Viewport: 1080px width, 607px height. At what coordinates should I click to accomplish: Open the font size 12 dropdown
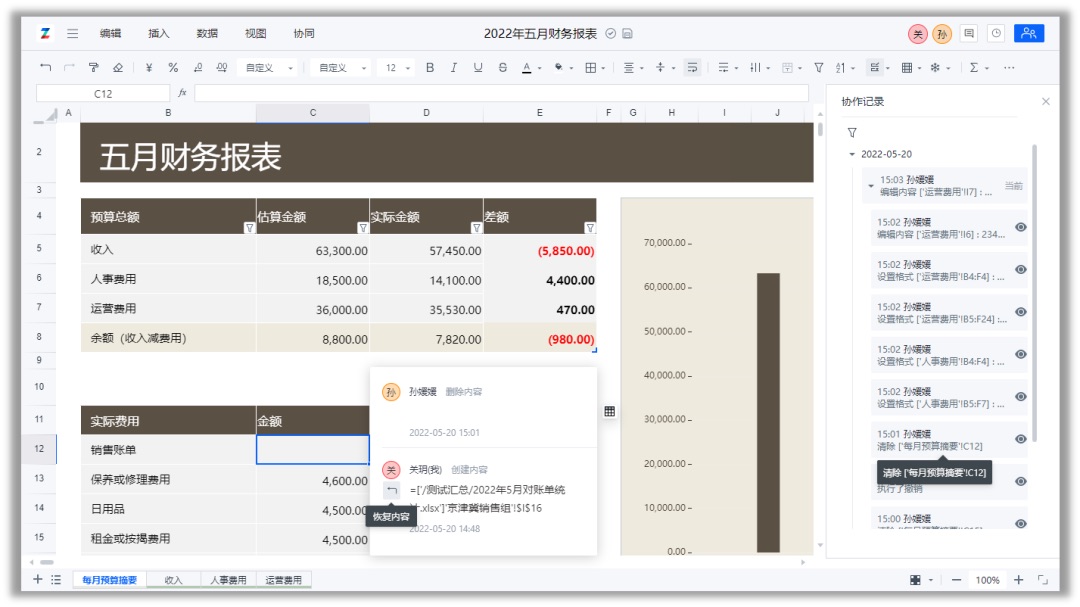tap(397, 68)
